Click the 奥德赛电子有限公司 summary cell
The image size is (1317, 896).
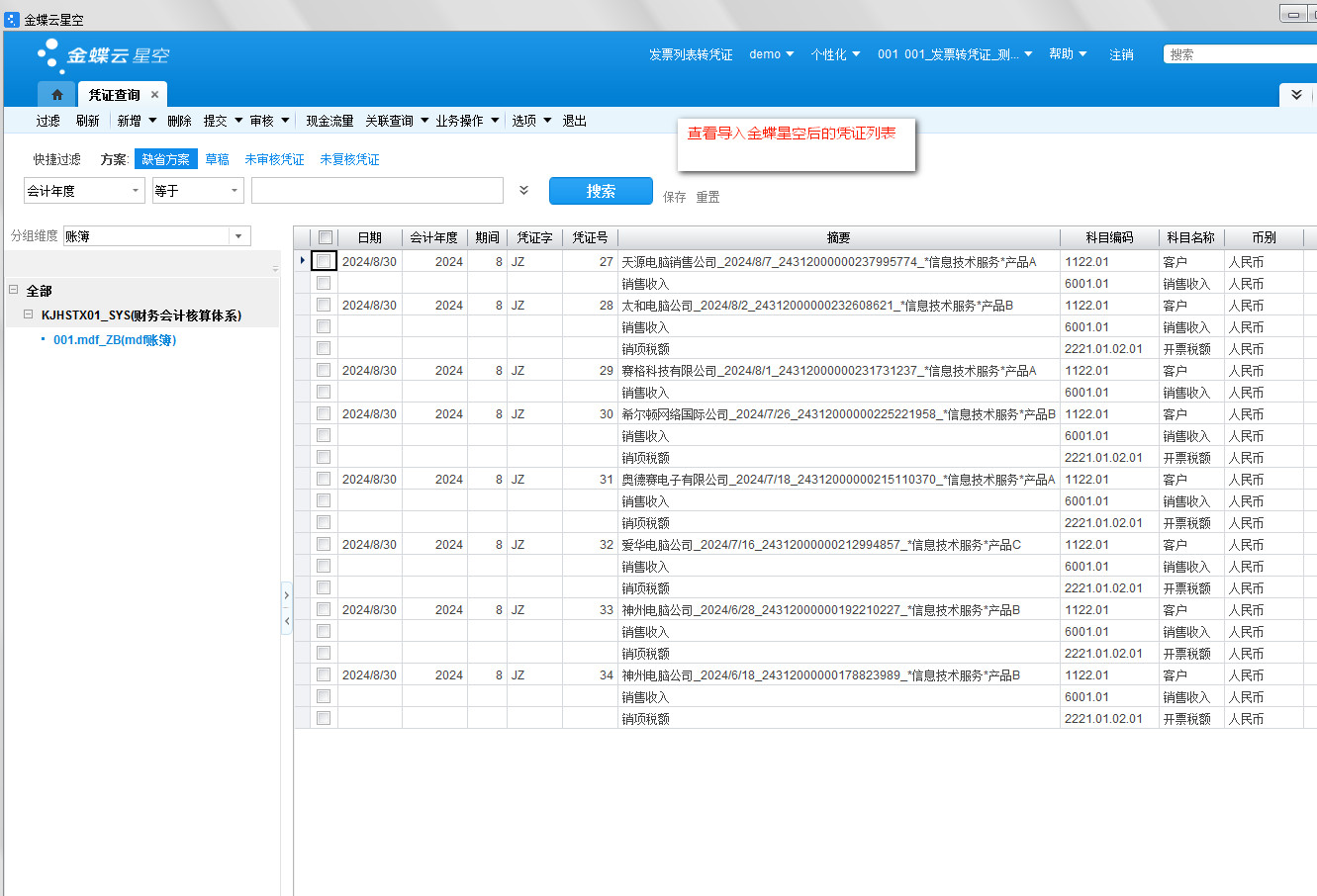click(x=838, y=480)
